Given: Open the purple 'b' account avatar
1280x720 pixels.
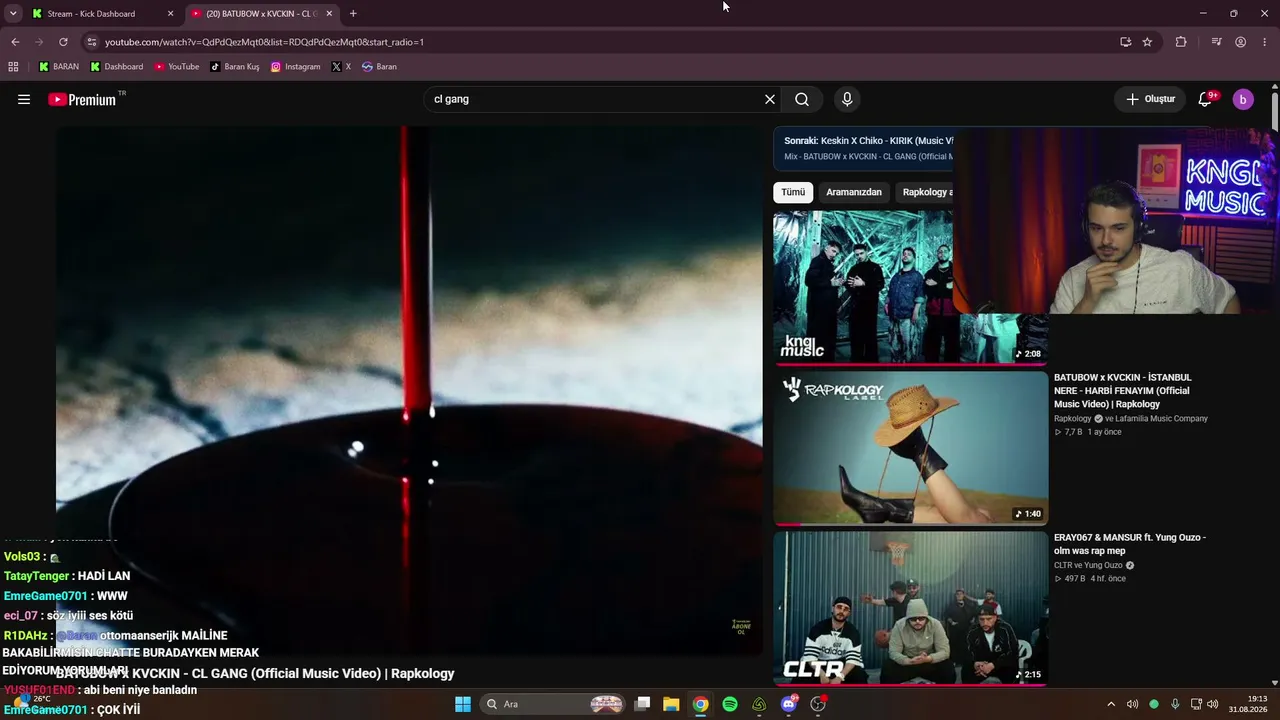Looking at the screenshot, I should (1243, 99).
